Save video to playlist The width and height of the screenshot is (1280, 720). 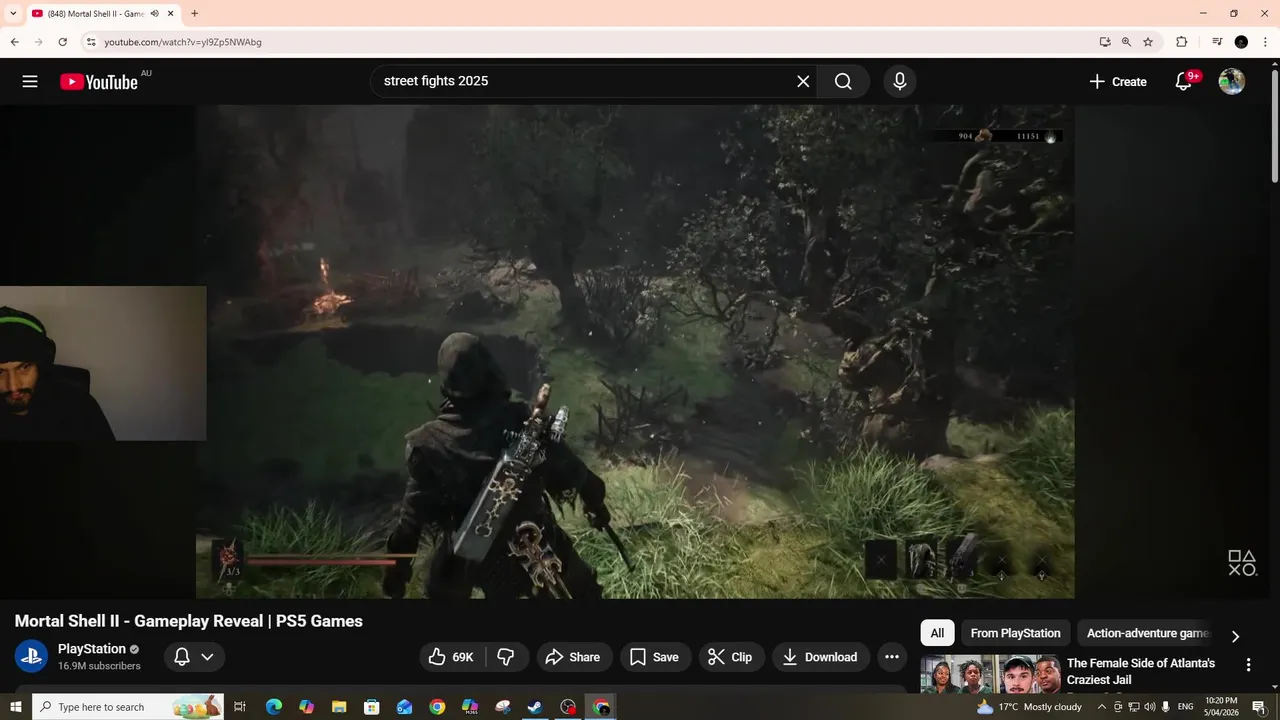click(x=655, y=657)
